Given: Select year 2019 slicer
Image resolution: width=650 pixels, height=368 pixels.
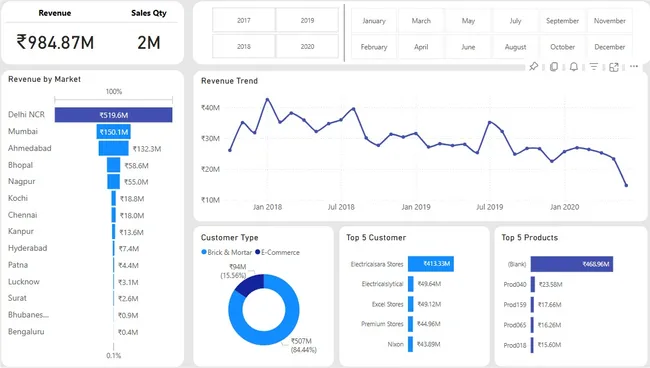Looking at the screenshot, I should point(307,20).
